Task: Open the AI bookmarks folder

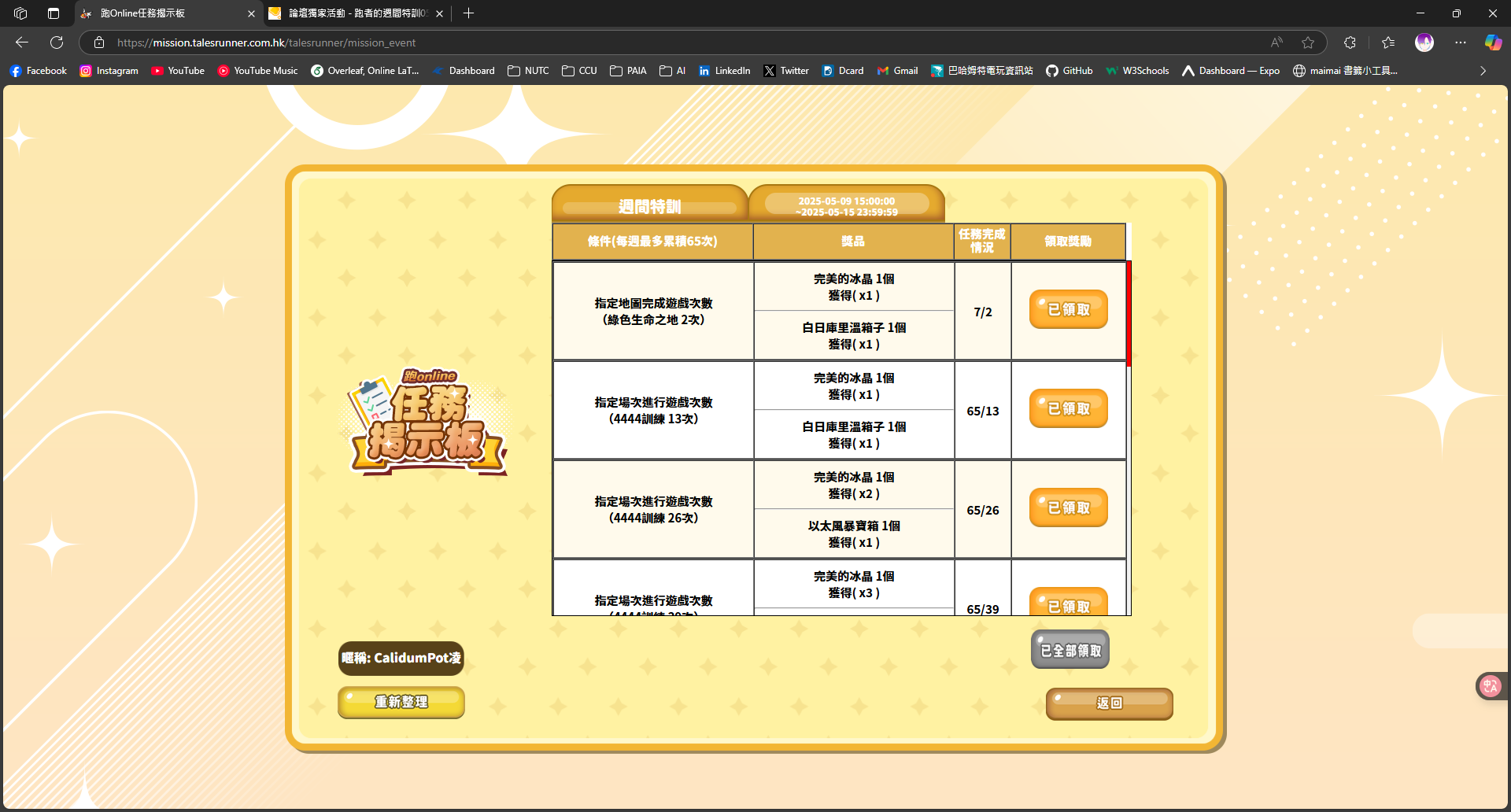Action: tap(672, 71)
